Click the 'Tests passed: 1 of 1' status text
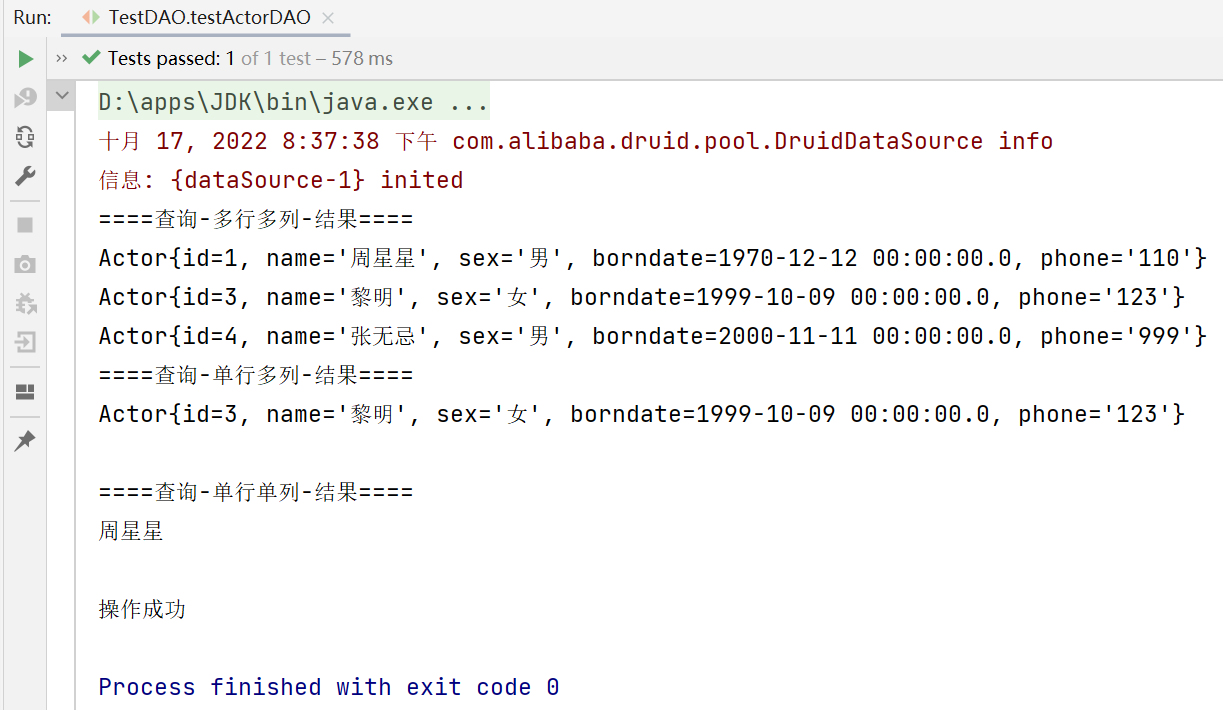Viewport: 1223px width, 710px height. click(x=172, y=58)
